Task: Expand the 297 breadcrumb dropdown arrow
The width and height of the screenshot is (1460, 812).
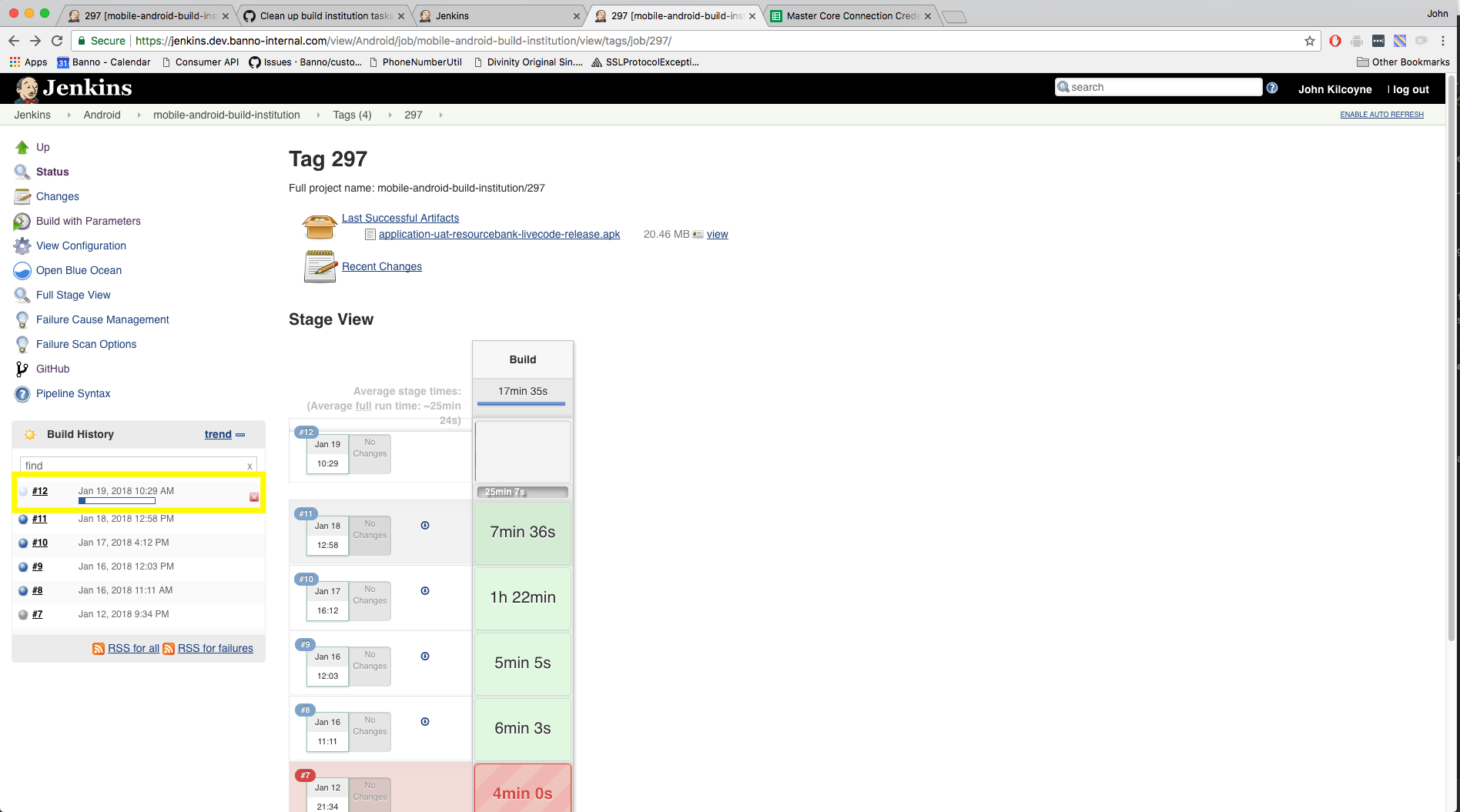Action: (440, 115)
